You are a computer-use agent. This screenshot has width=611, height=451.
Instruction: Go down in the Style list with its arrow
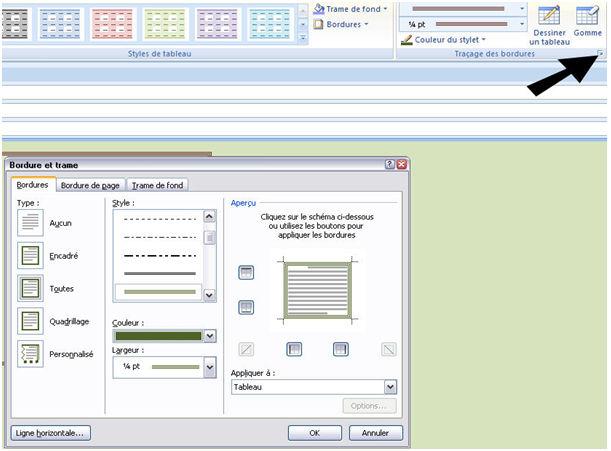[x=209, y=295]
